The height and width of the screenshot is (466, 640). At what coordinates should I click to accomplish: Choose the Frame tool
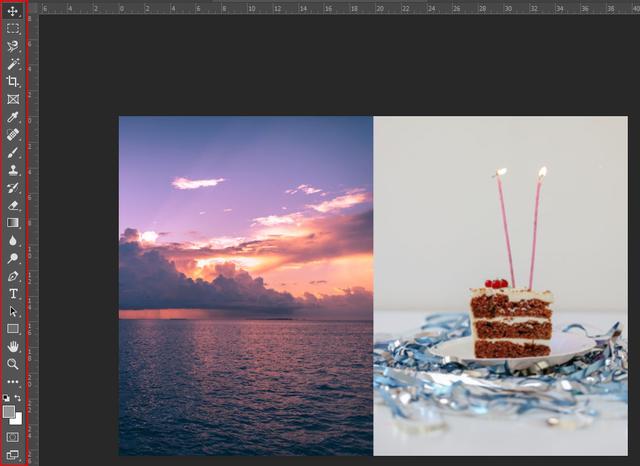13,99
